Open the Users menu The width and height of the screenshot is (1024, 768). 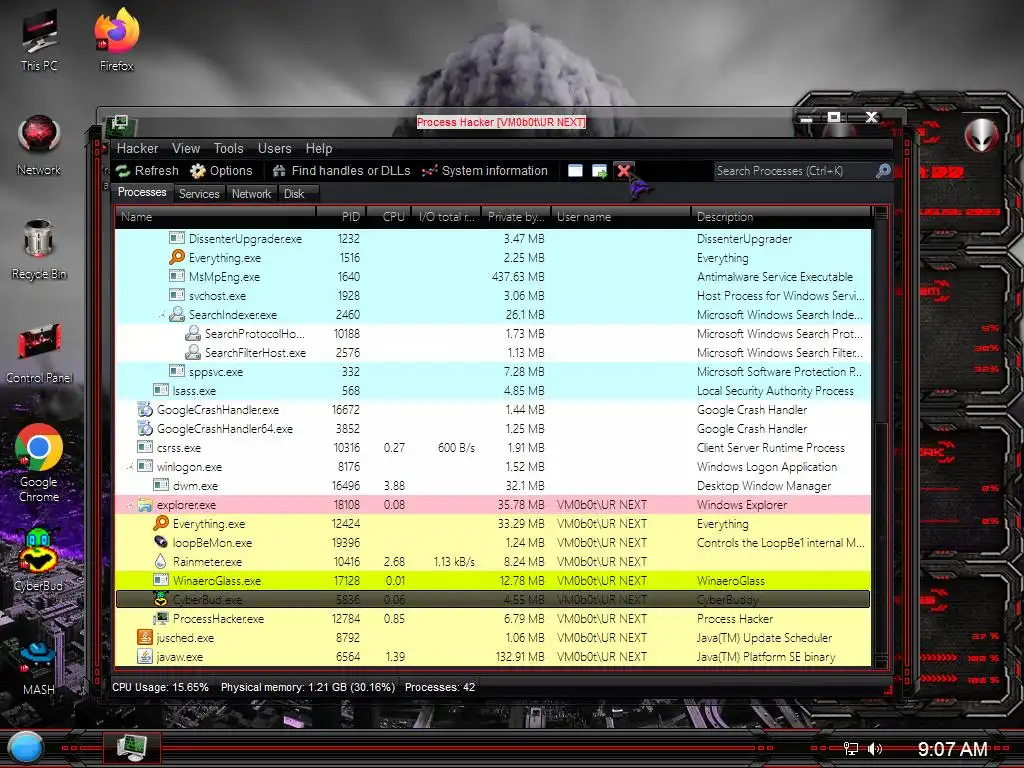pyautogui.click(x=274, y=148)
